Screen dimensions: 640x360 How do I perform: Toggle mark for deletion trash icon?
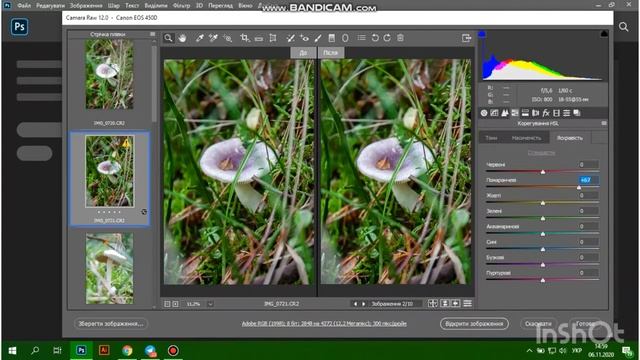[x=400, y=38]
